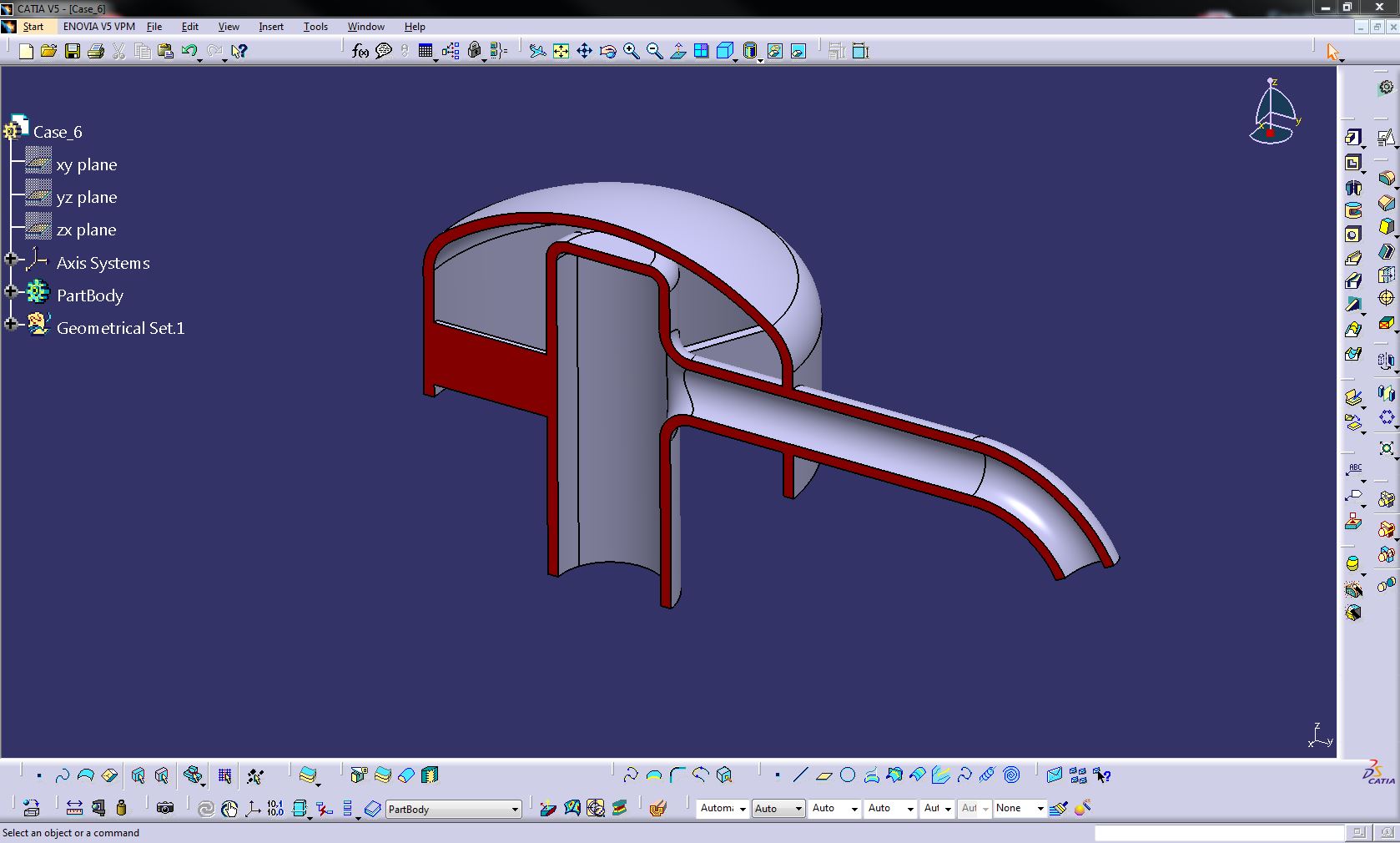Select the Chamfer tool

pos(1387,203)
